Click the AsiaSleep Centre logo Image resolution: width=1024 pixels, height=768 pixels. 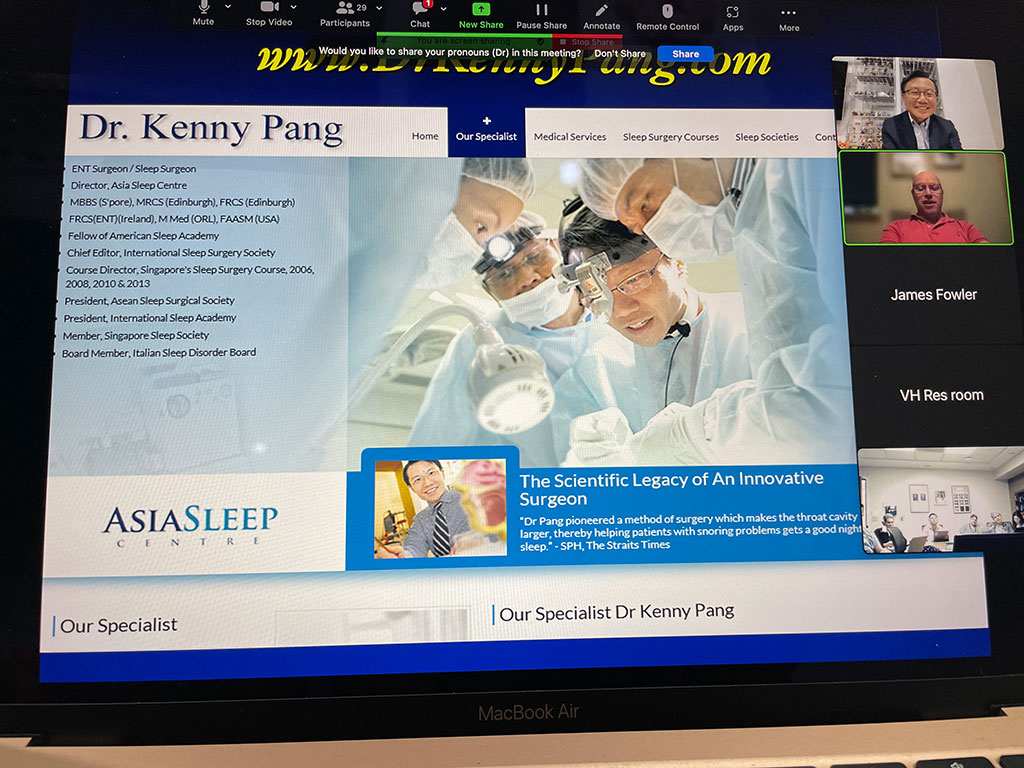[x=191, y=525]
